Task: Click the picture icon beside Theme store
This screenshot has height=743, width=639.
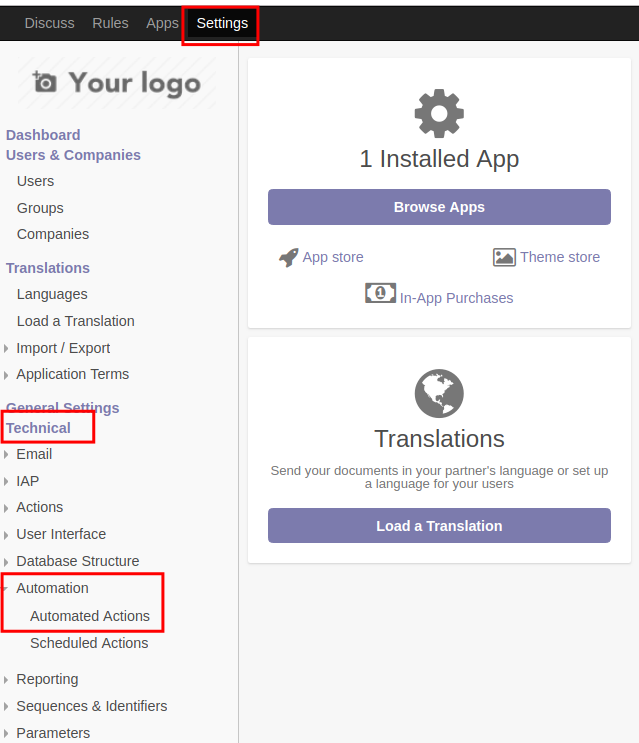Action: tap(504, 257)
